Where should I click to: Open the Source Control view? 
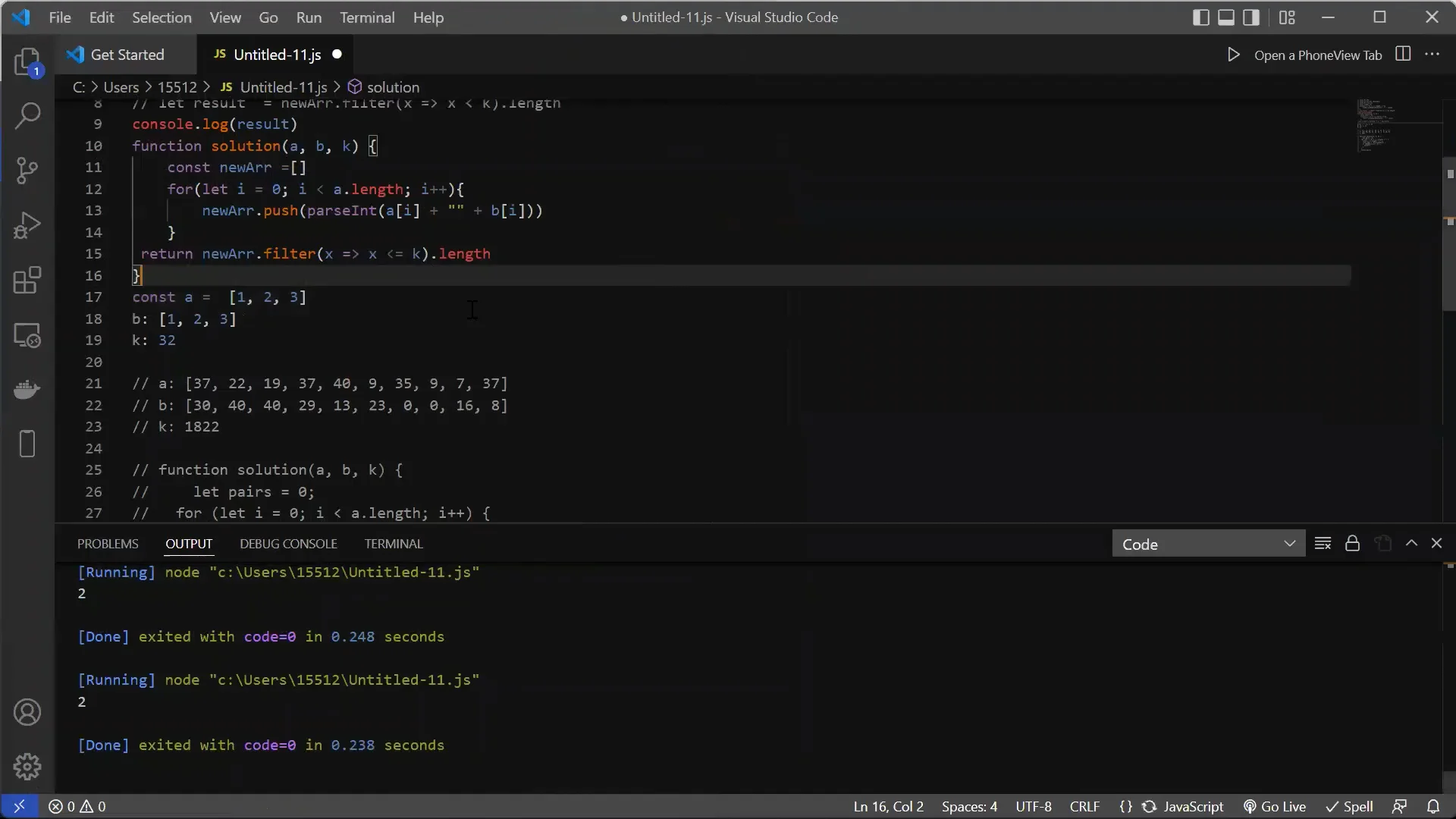tap(27, 170)
